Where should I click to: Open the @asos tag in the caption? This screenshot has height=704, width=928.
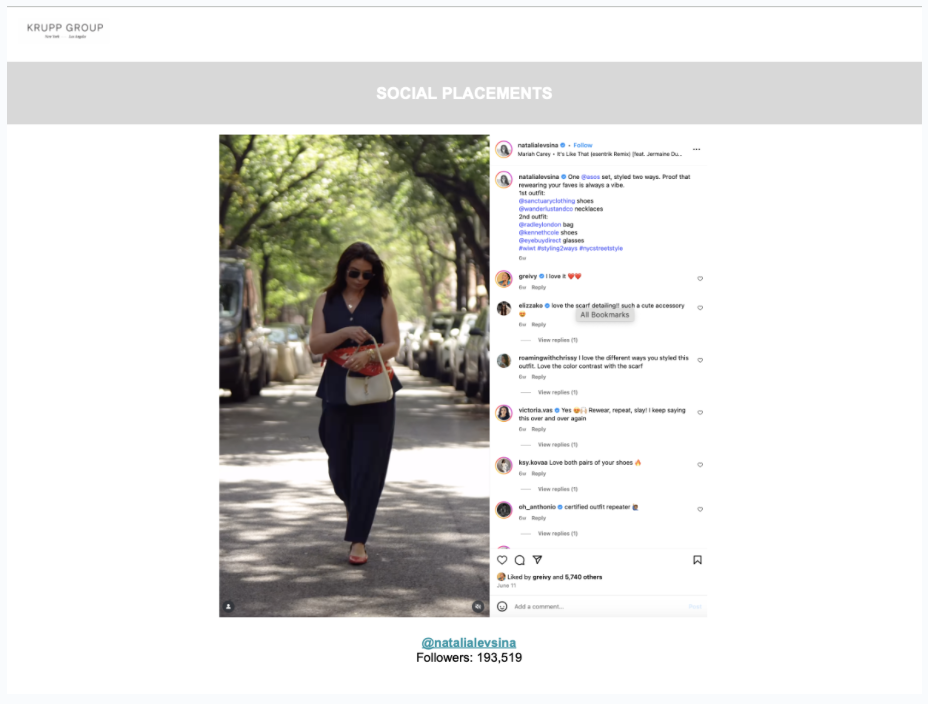591,176
